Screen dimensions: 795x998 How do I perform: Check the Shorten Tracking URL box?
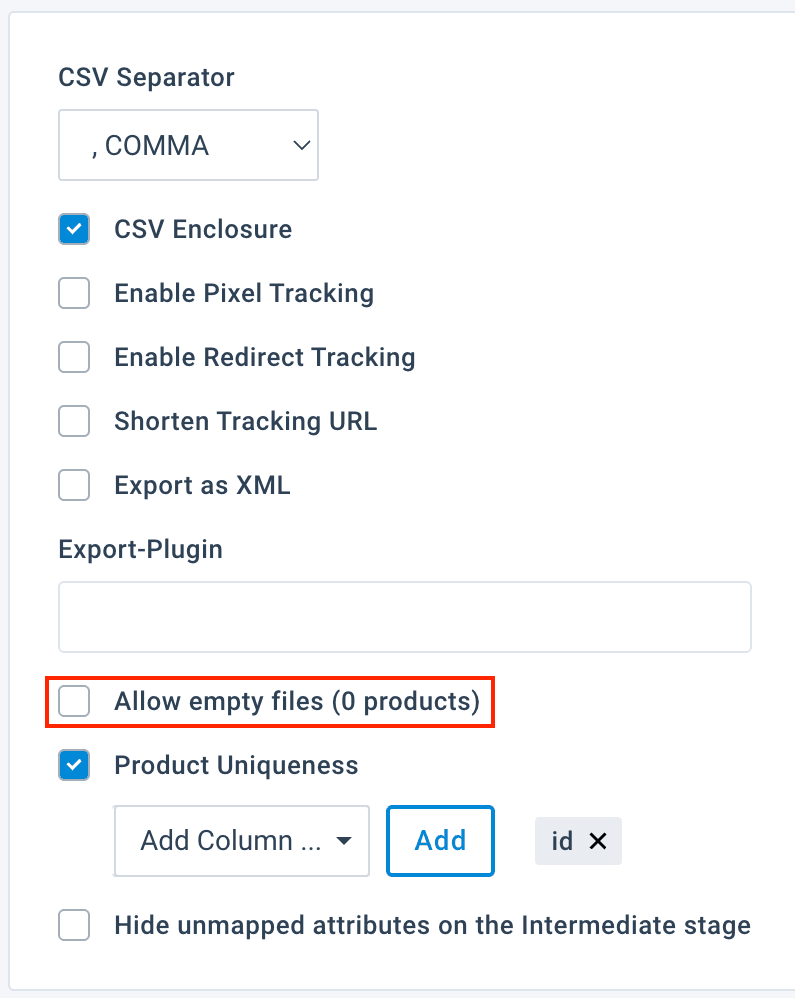pyautogui.click(x=74, y=421)
